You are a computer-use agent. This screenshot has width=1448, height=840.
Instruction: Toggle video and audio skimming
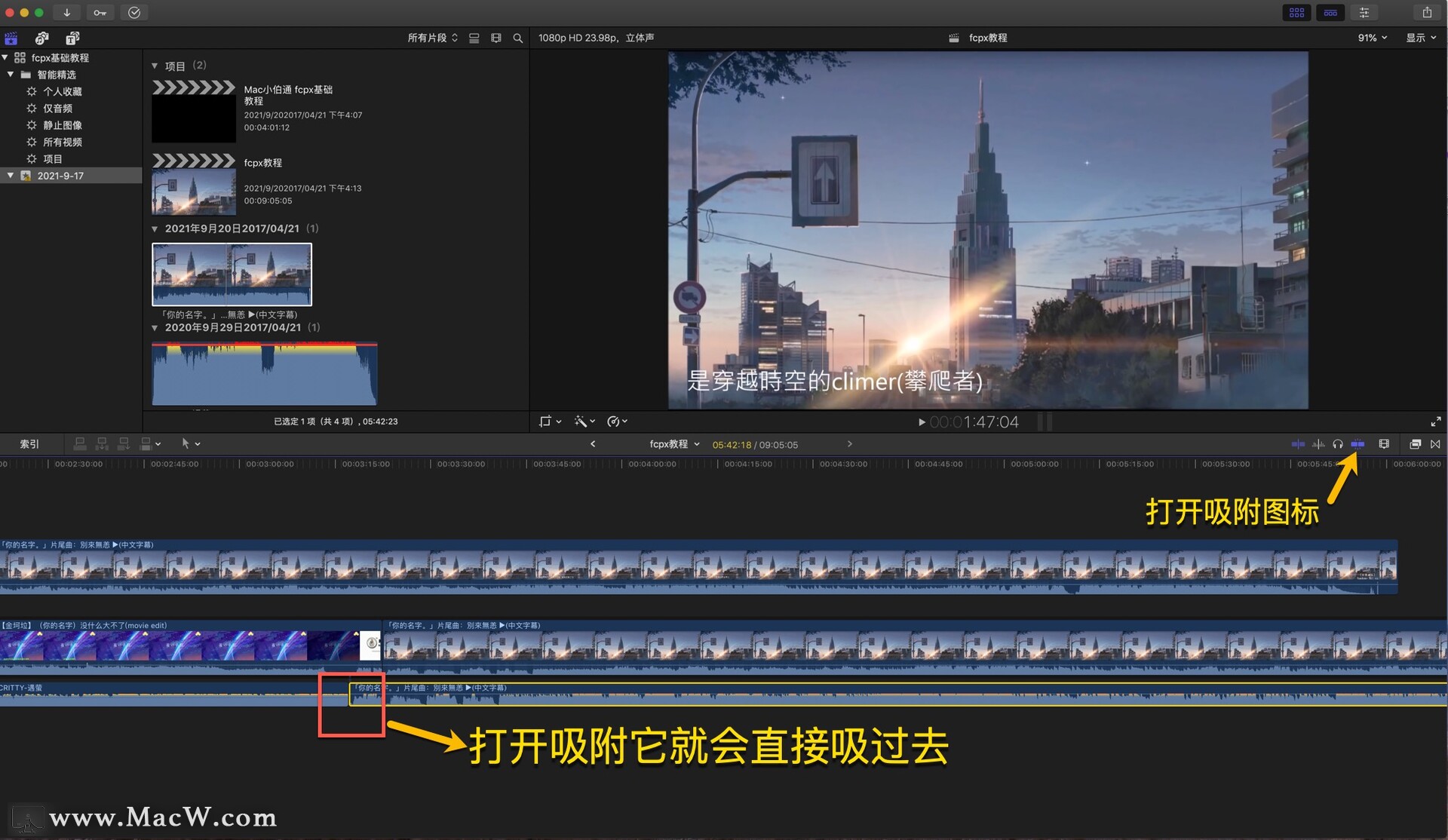point(1298,444)
